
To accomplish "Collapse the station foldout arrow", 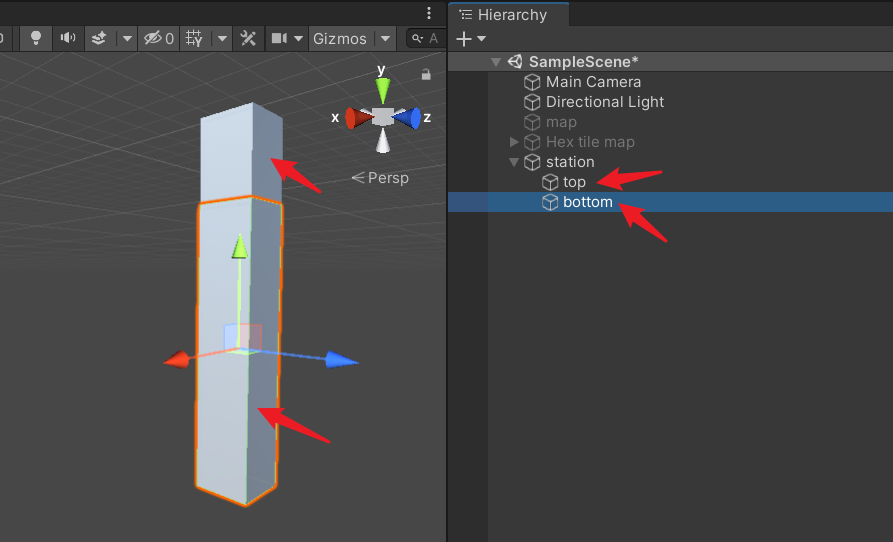I will coord(514,162).
